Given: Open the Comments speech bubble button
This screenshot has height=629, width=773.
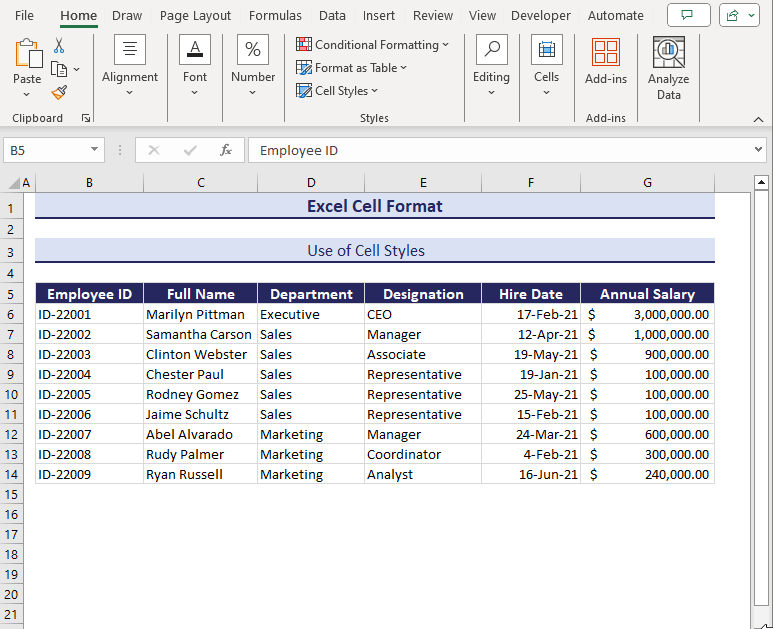Looking at the screenshot, I should coord(688,15).
